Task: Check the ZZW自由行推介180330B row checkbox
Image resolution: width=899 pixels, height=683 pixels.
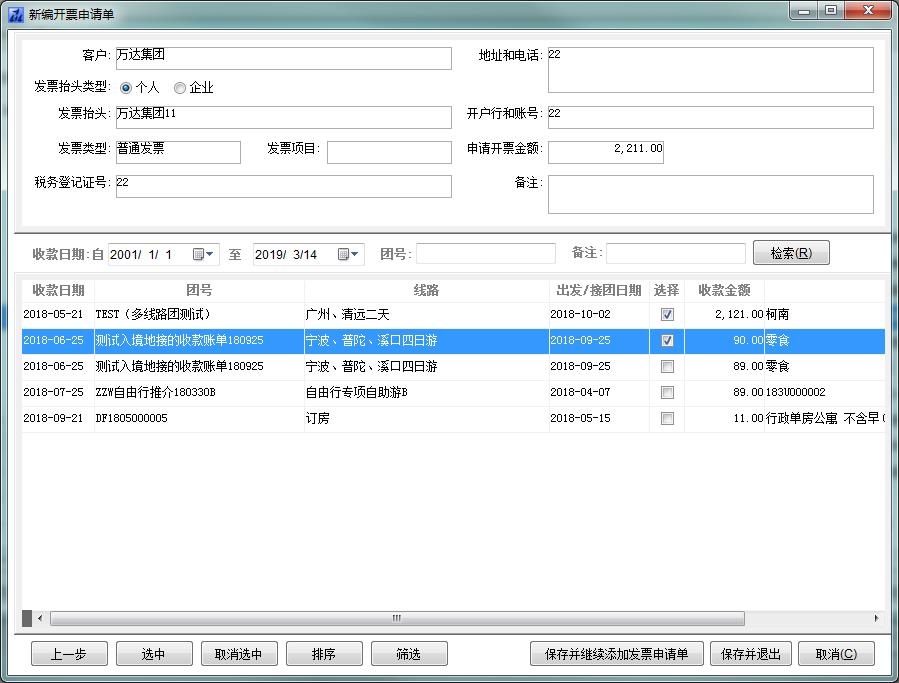Action: coord(667,392)
